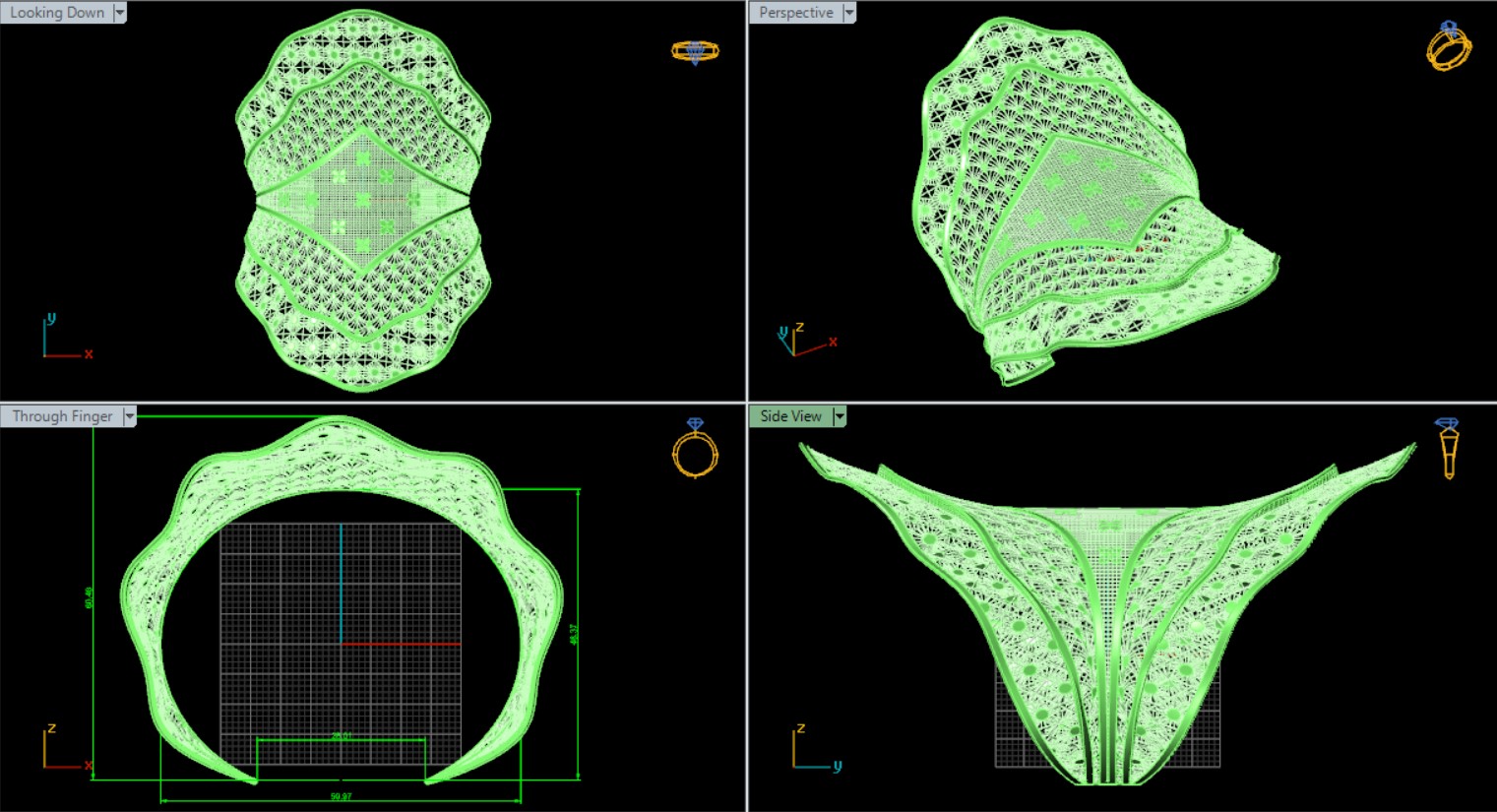The height and width of the screenshot is (812, 1497).
Task: Open the Through Finger viewport dropdown arrow
Action: pyautogui.click(x=129, y=416)
